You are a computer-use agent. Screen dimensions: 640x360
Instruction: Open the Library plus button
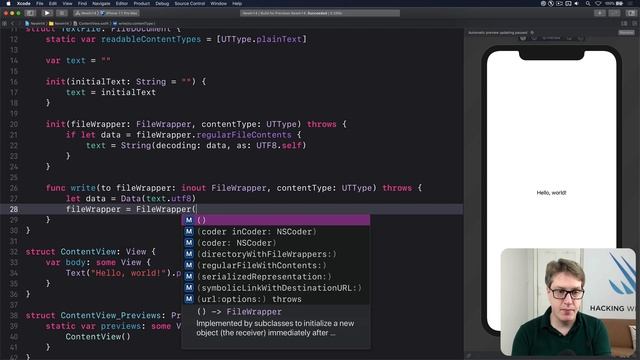[x=600, y=13]
